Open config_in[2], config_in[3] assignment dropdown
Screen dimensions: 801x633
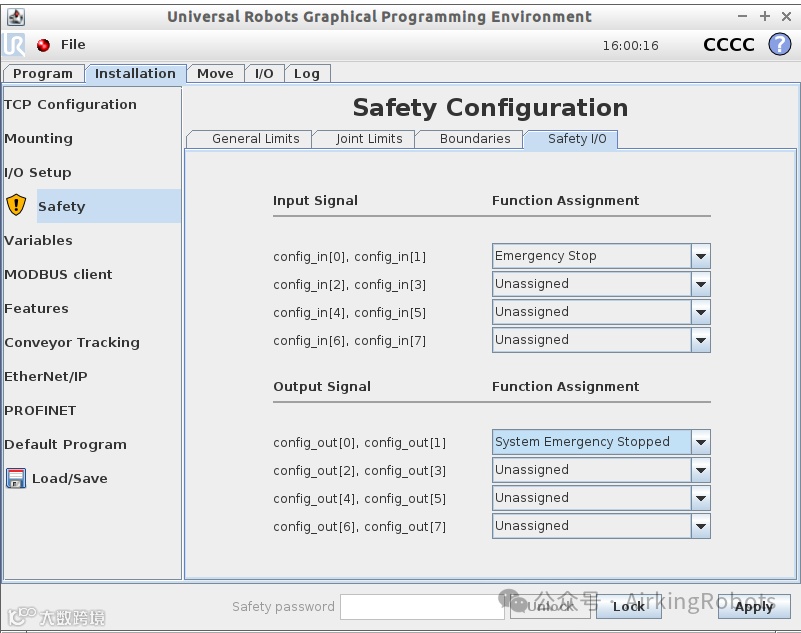pyautogui.click(x=700, y=284)
